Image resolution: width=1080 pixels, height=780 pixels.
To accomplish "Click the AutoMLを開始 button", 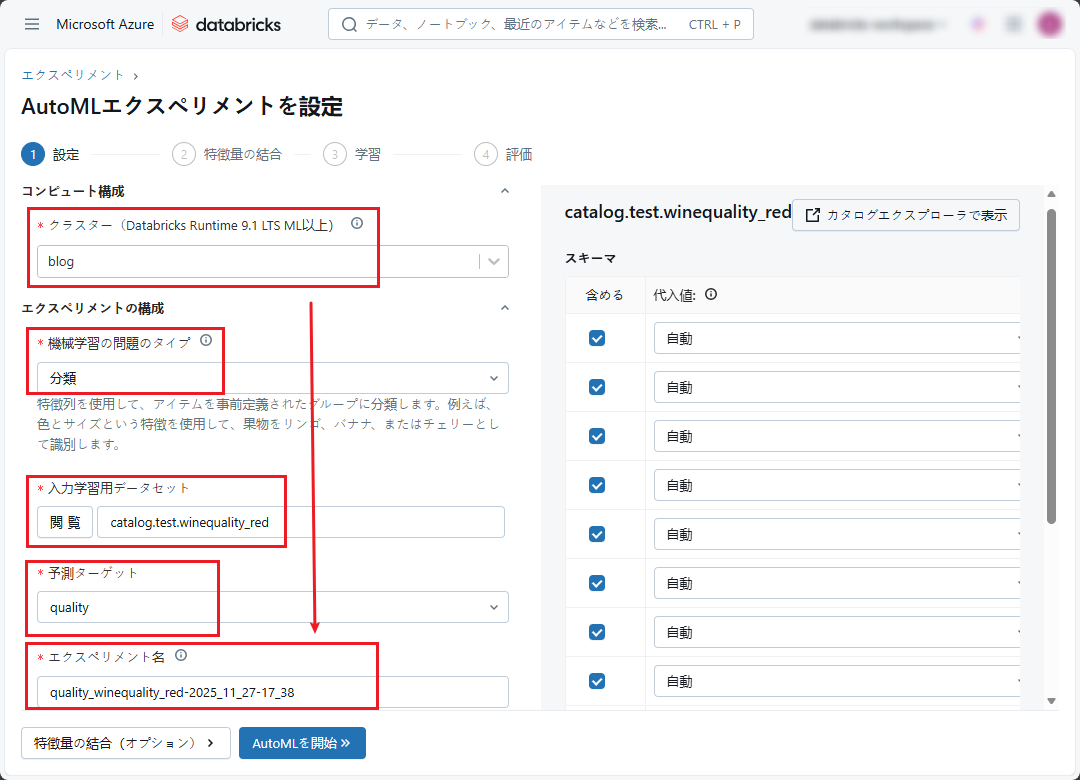I will point(302,743).
